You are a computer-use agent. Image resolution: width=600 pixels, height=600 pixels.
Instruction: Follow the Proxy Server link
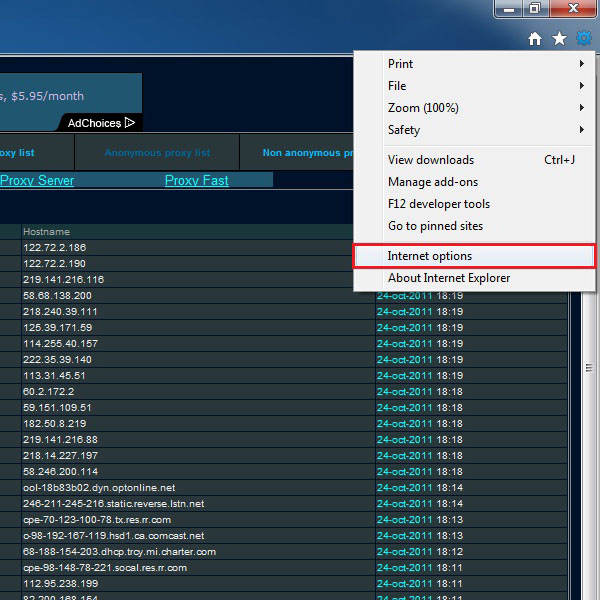(x=37, y=180)
